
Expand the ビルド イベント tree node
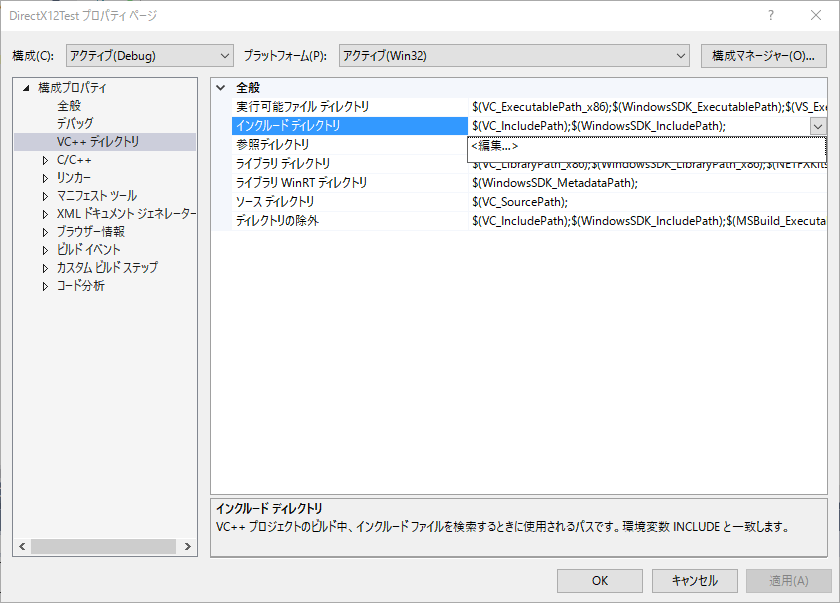pos(45,250)
